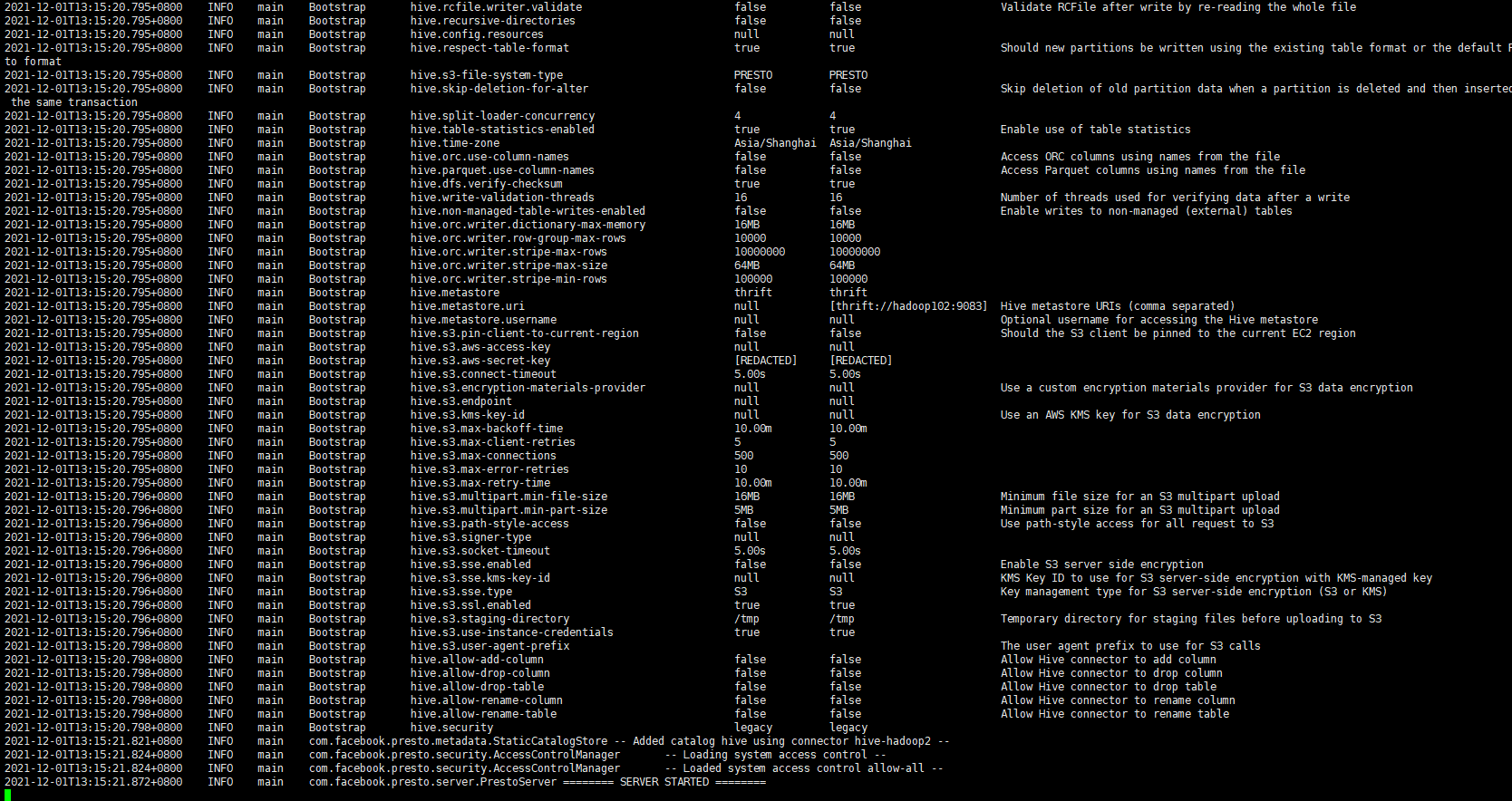
Task: Select hive.s3.max-backoff-time text
Action: point(486,429)
